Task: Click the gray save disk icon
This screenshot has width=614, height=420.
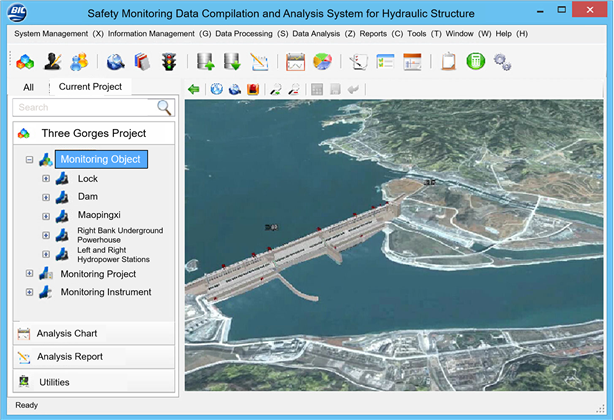Action: pyautogui.click(x=335, y=89)
